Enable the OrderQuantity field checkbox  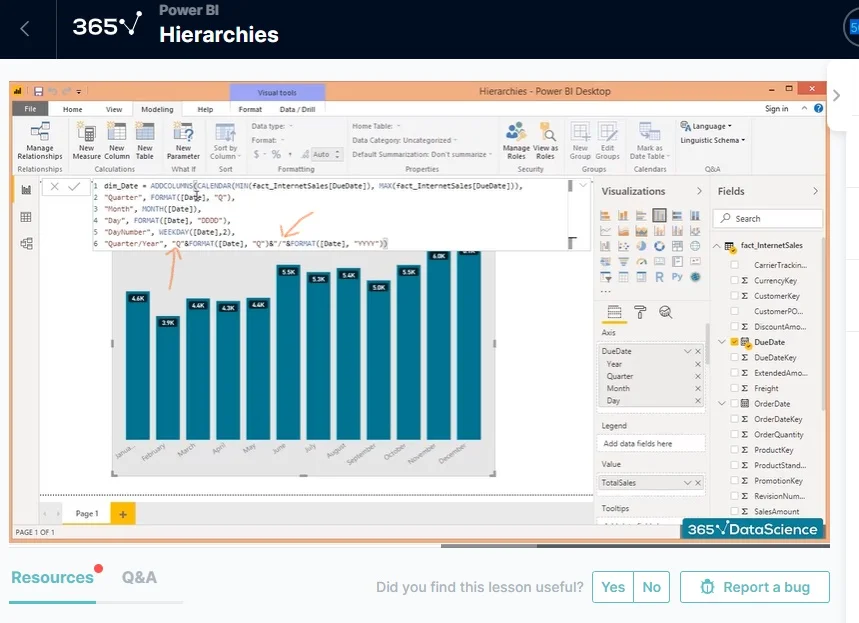pyautogui.click(x=735, y=435)
